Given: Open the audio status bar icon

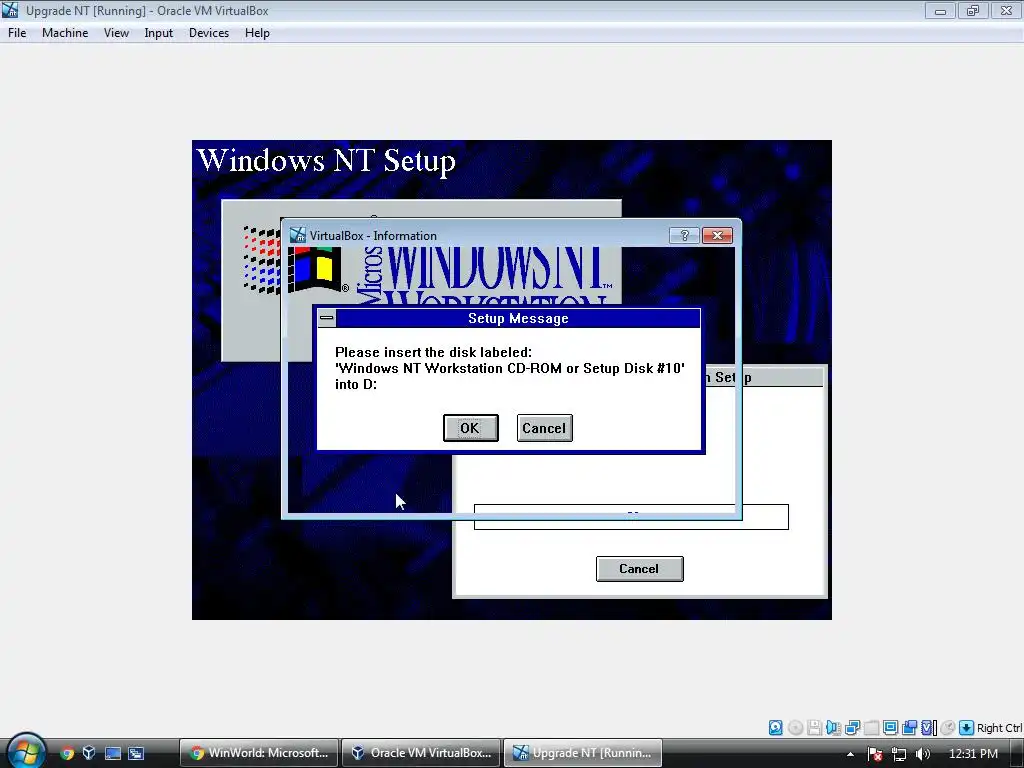Looking at the screenshot, I should coord(833,728).
